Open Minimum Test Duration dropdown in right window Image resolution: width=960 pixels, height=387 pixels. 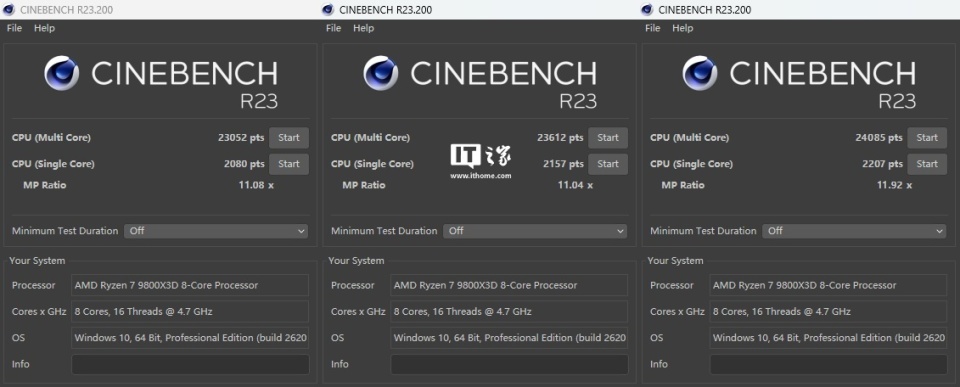854,231
